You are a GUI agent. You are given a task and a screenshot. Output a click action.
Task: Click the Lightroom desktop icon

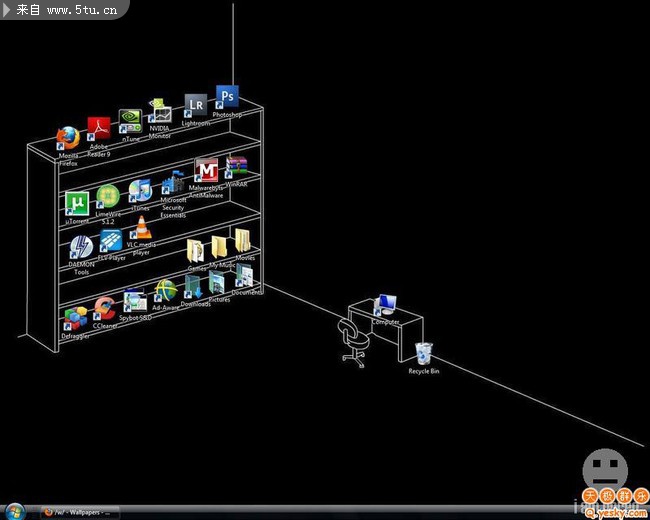196,106
